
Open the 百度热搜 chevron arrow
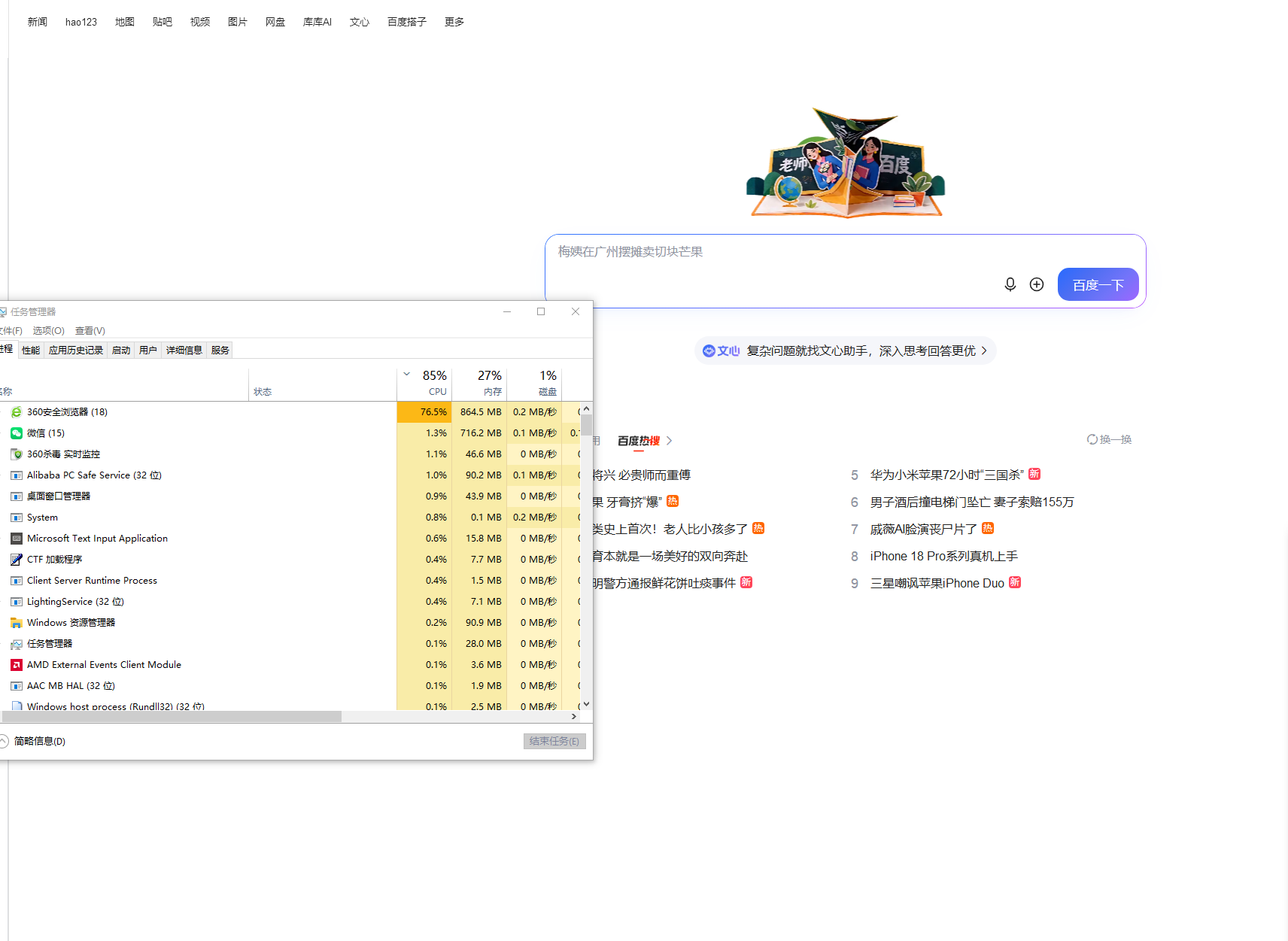(x=669, y=441)
